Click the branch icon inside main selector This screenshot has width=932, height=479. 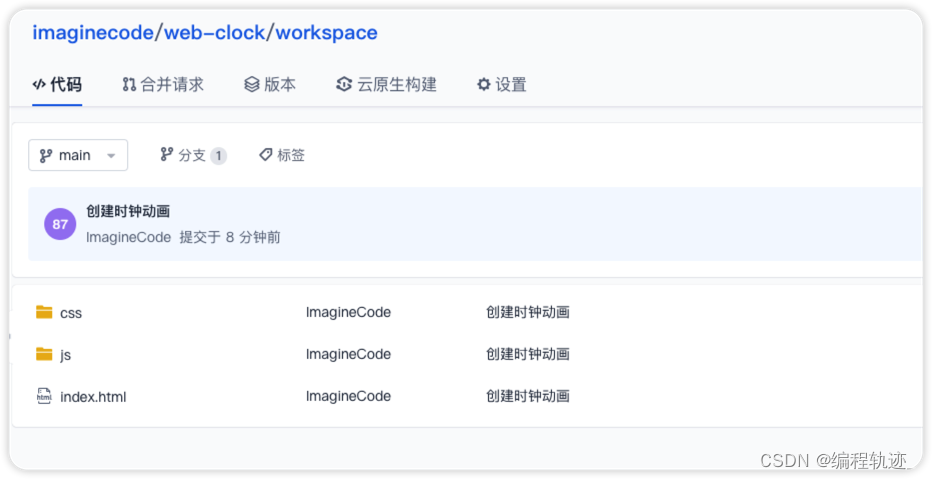46,156
